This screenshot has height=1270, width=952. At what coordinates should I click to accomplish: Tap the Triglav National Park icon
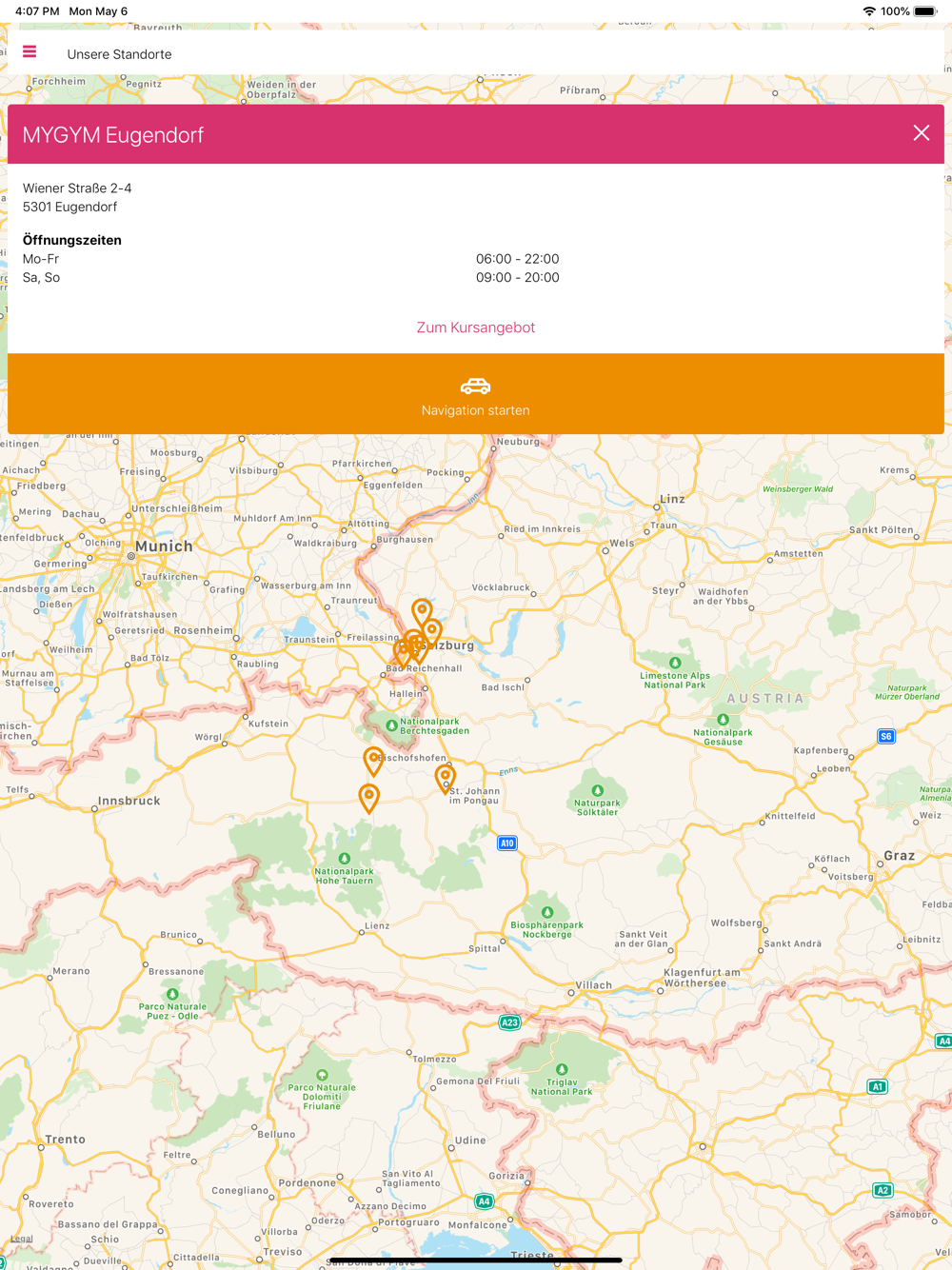[x=562, y=1069]
